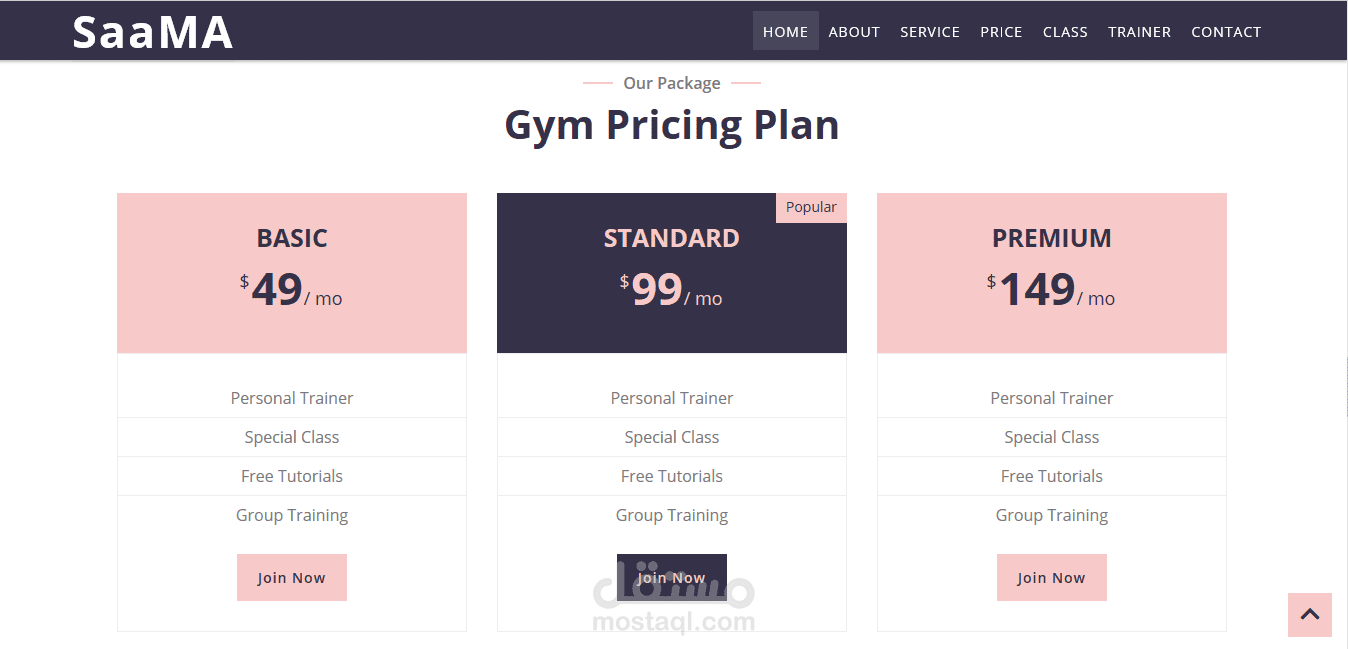Click the SaaMA site logo
Image resolution: width=1348 pixels, height=649 pixels.
point(152,32)
